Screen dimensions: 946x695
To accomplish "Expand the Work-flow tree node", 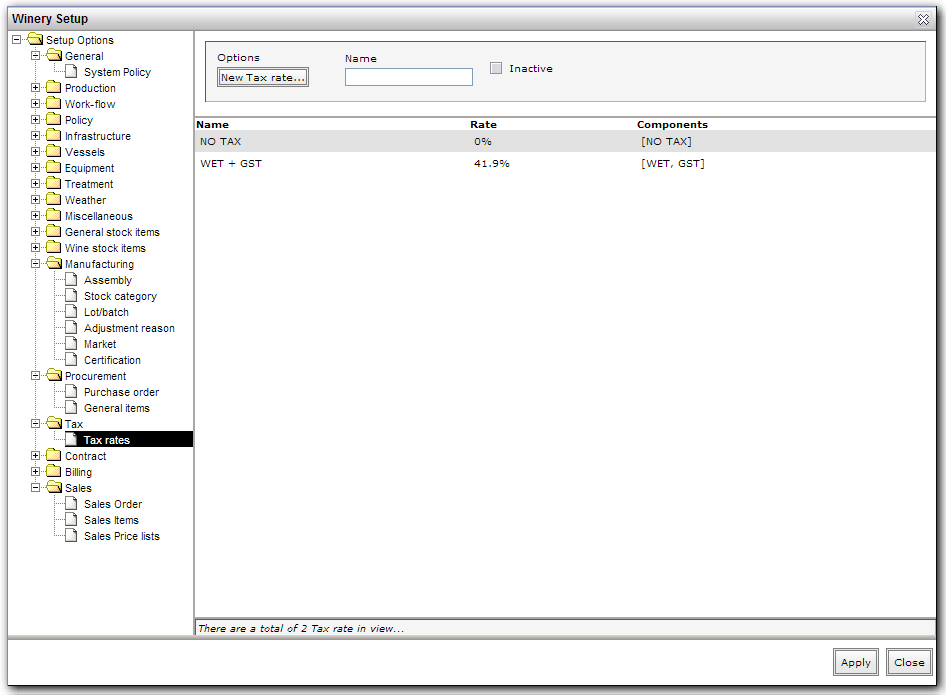I will tap(36, 104).
